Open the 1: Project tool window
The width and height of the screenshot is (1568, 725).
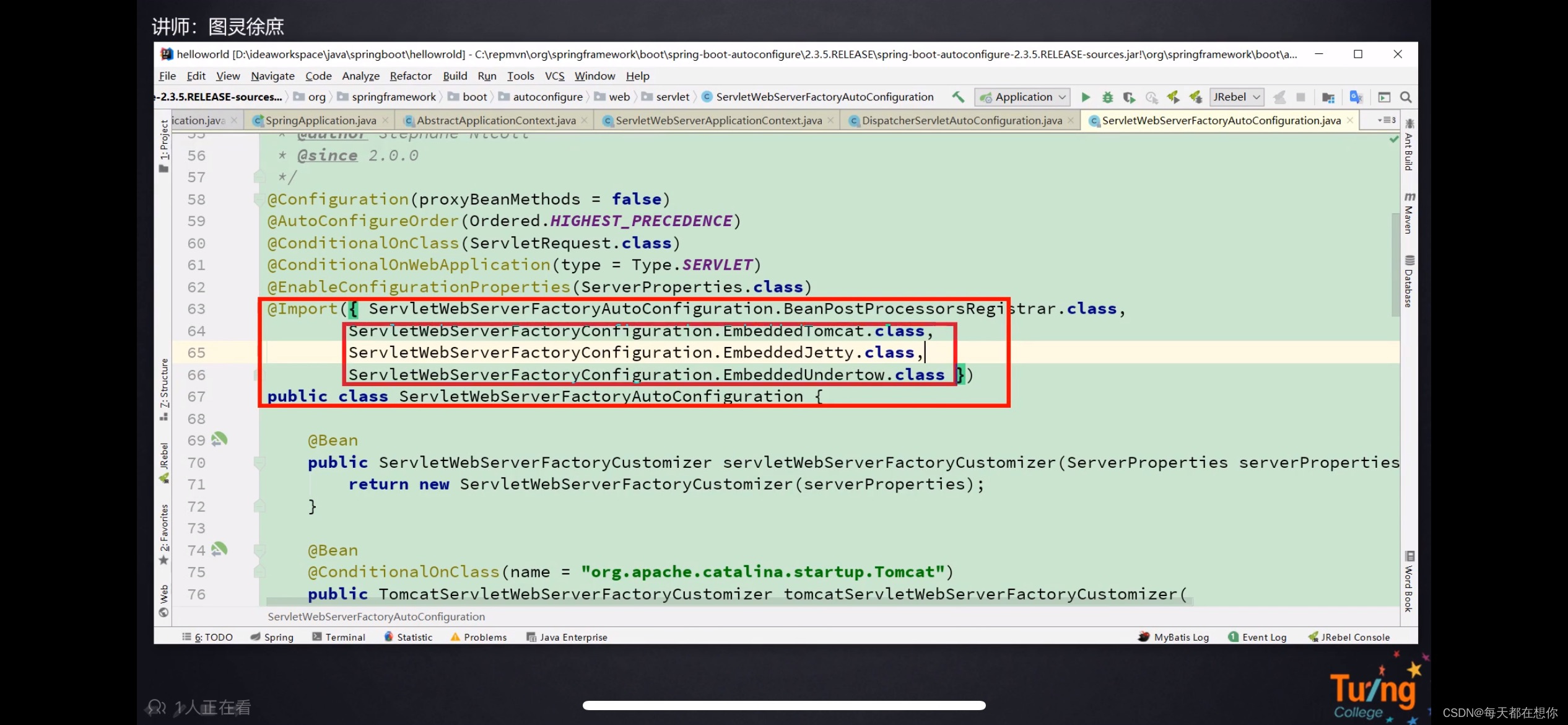163,146
